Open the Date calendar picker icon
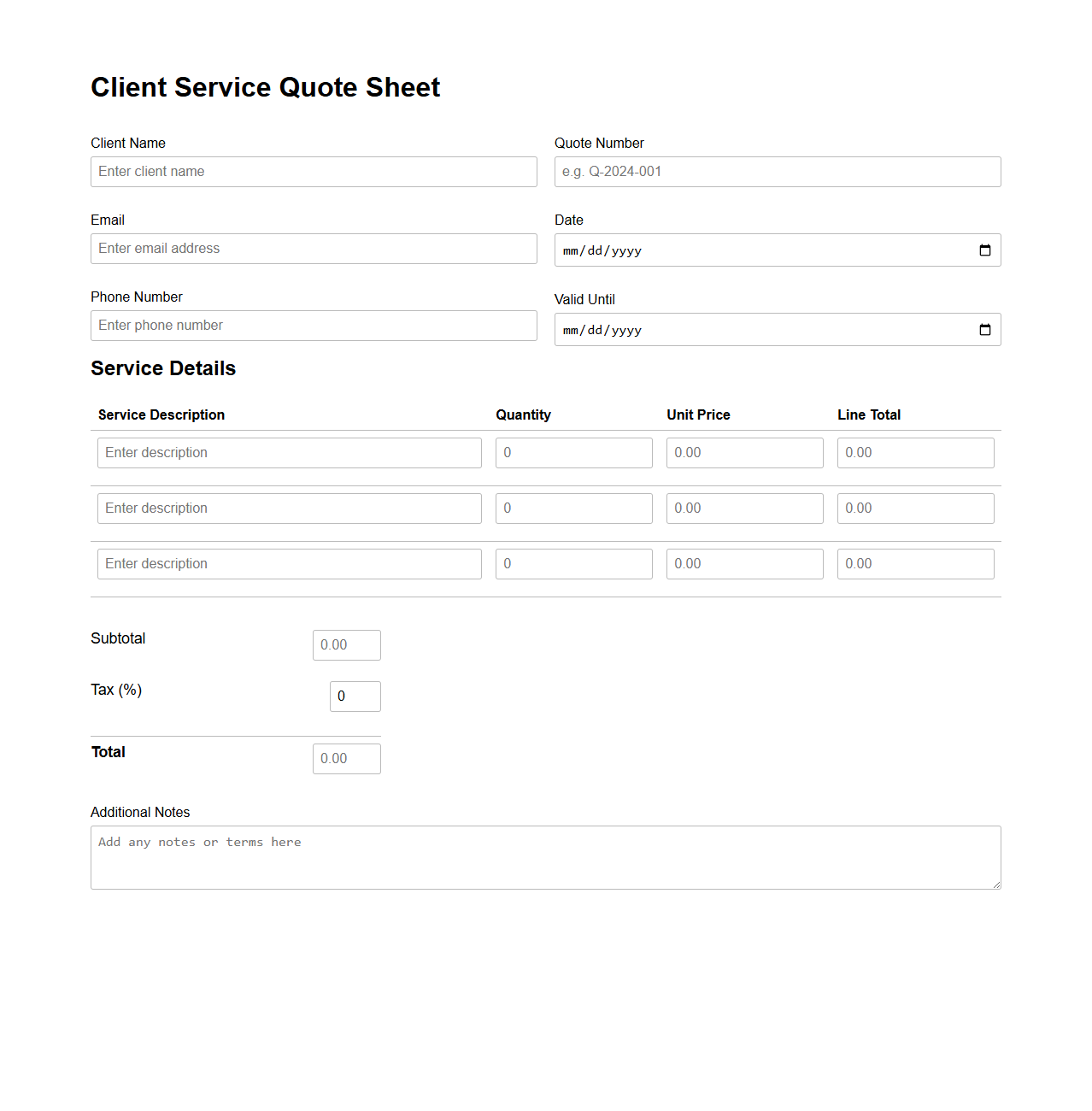 [x=984, y=250]
